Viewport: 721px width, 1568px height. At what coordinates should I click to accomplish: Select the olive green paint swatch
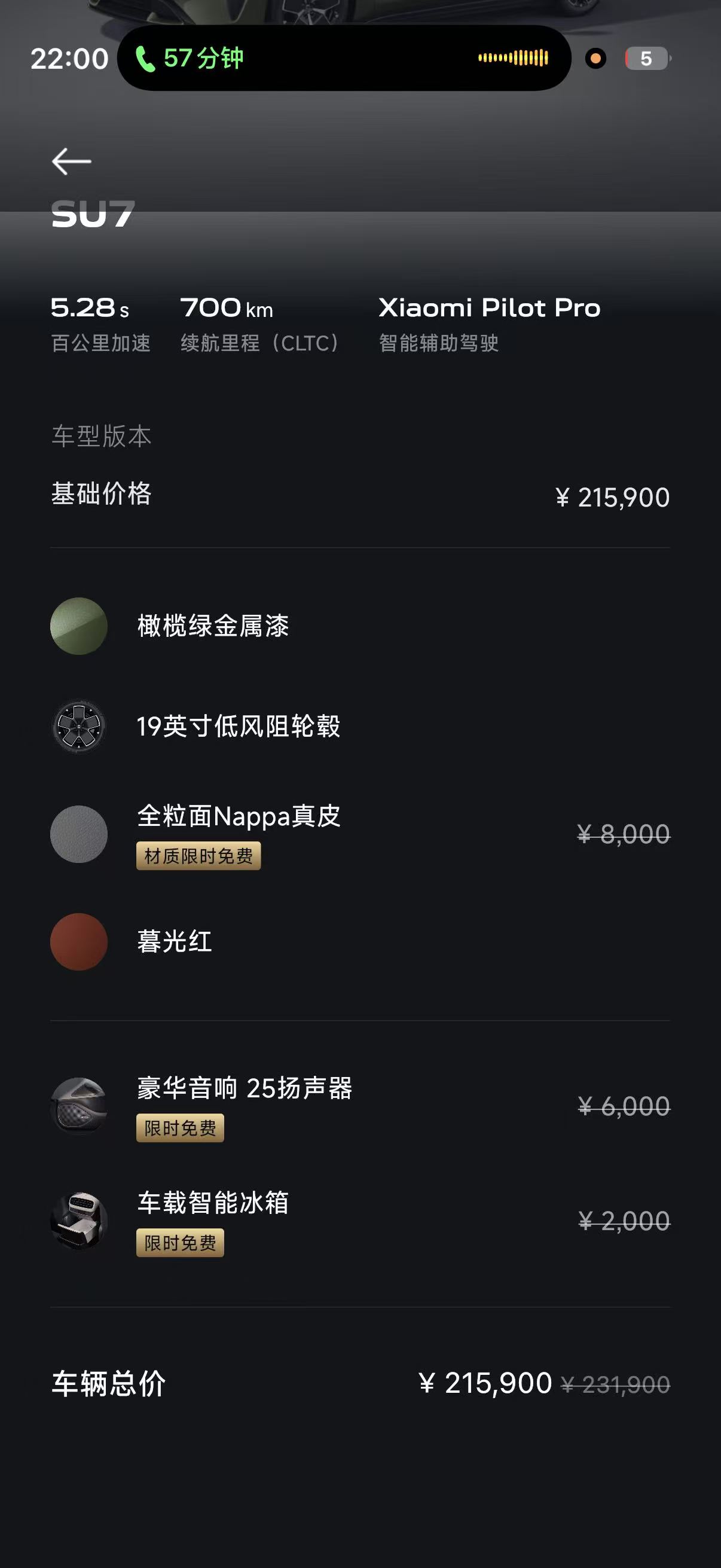(78, 626)
